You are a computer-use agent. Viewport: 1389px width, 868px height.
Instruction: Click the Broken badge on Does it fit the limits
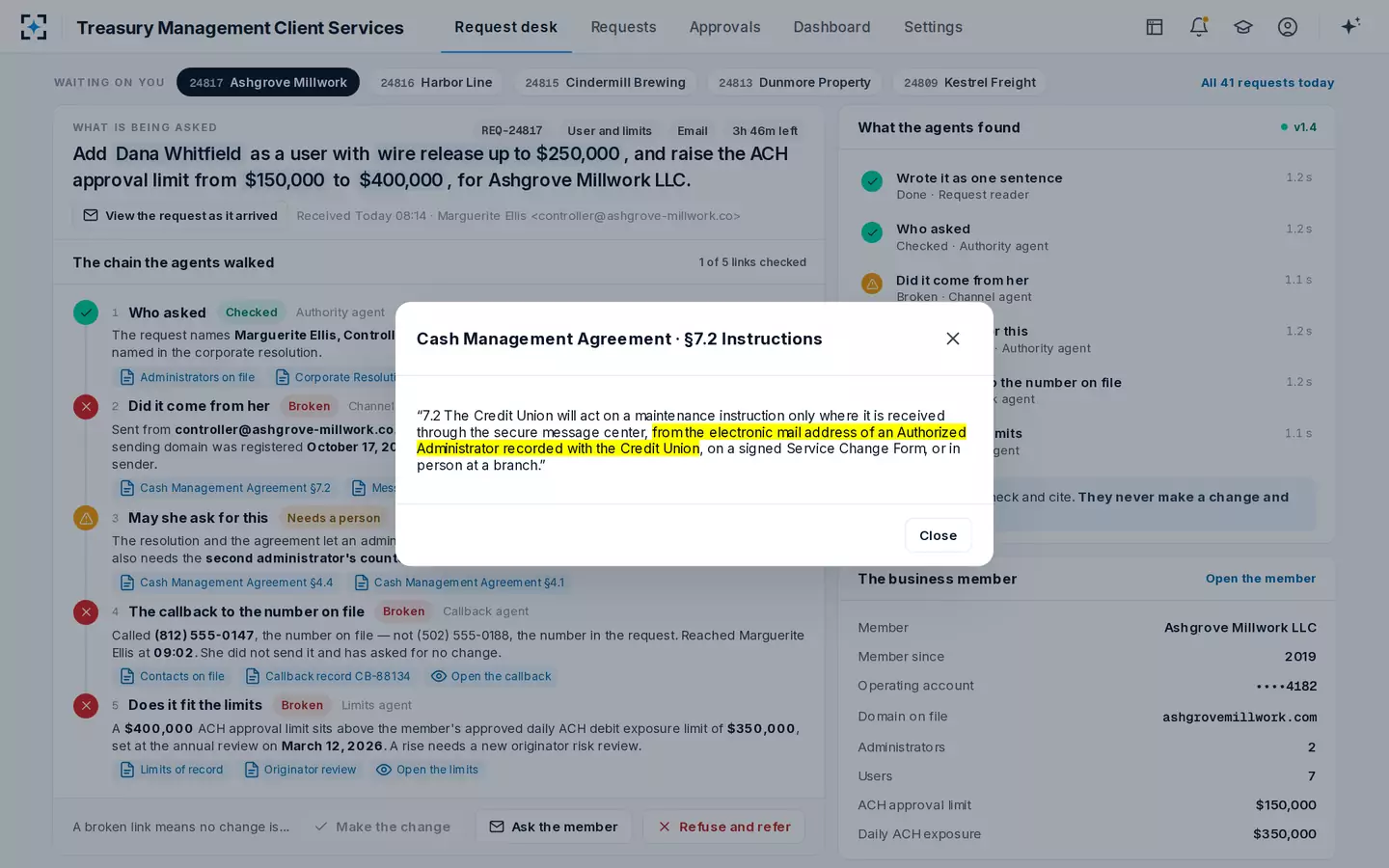click(x=302, y=705)
